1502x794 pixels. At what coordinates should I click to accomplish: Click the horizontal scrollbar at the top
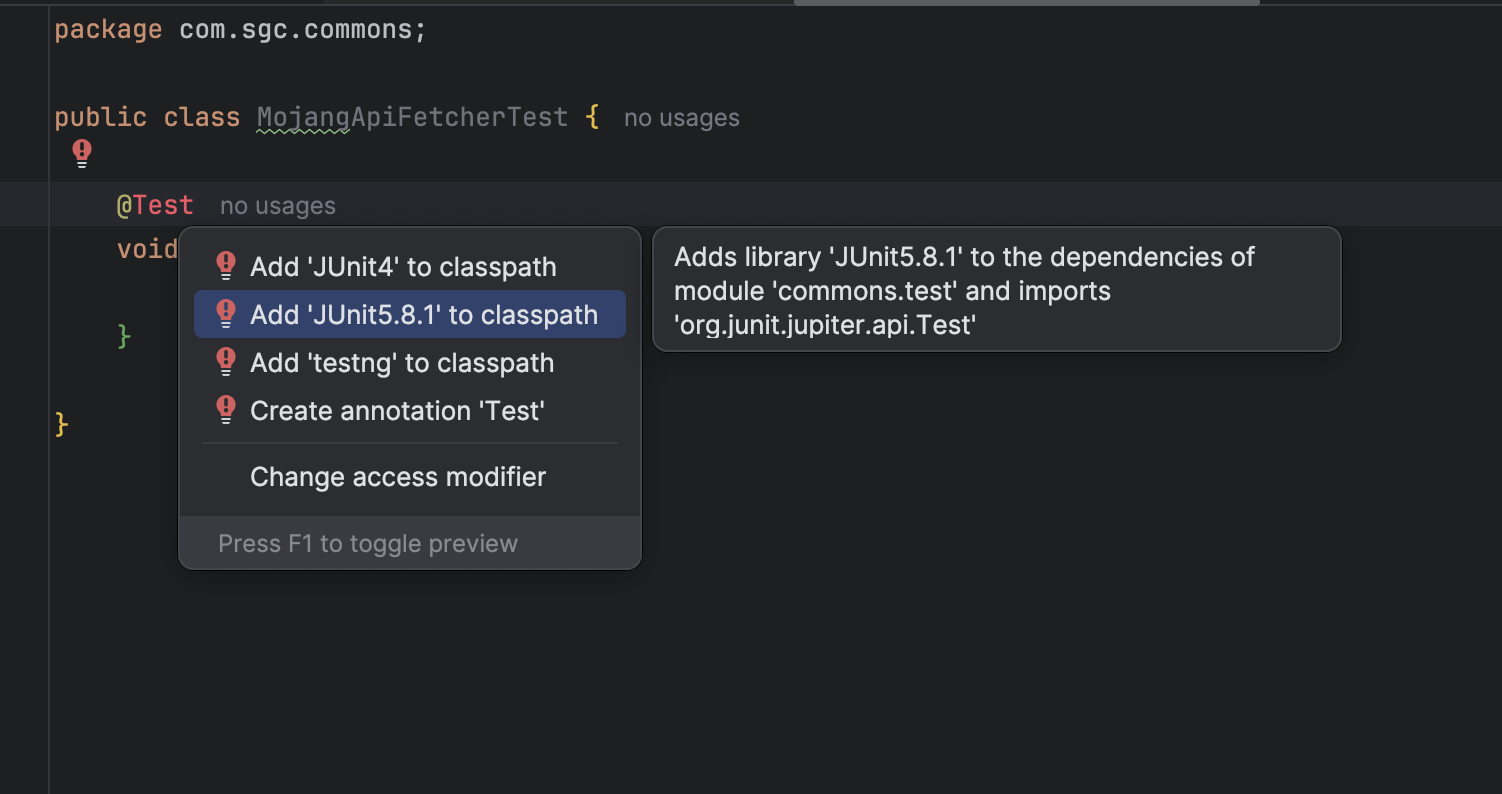(x=1026, y=3)
